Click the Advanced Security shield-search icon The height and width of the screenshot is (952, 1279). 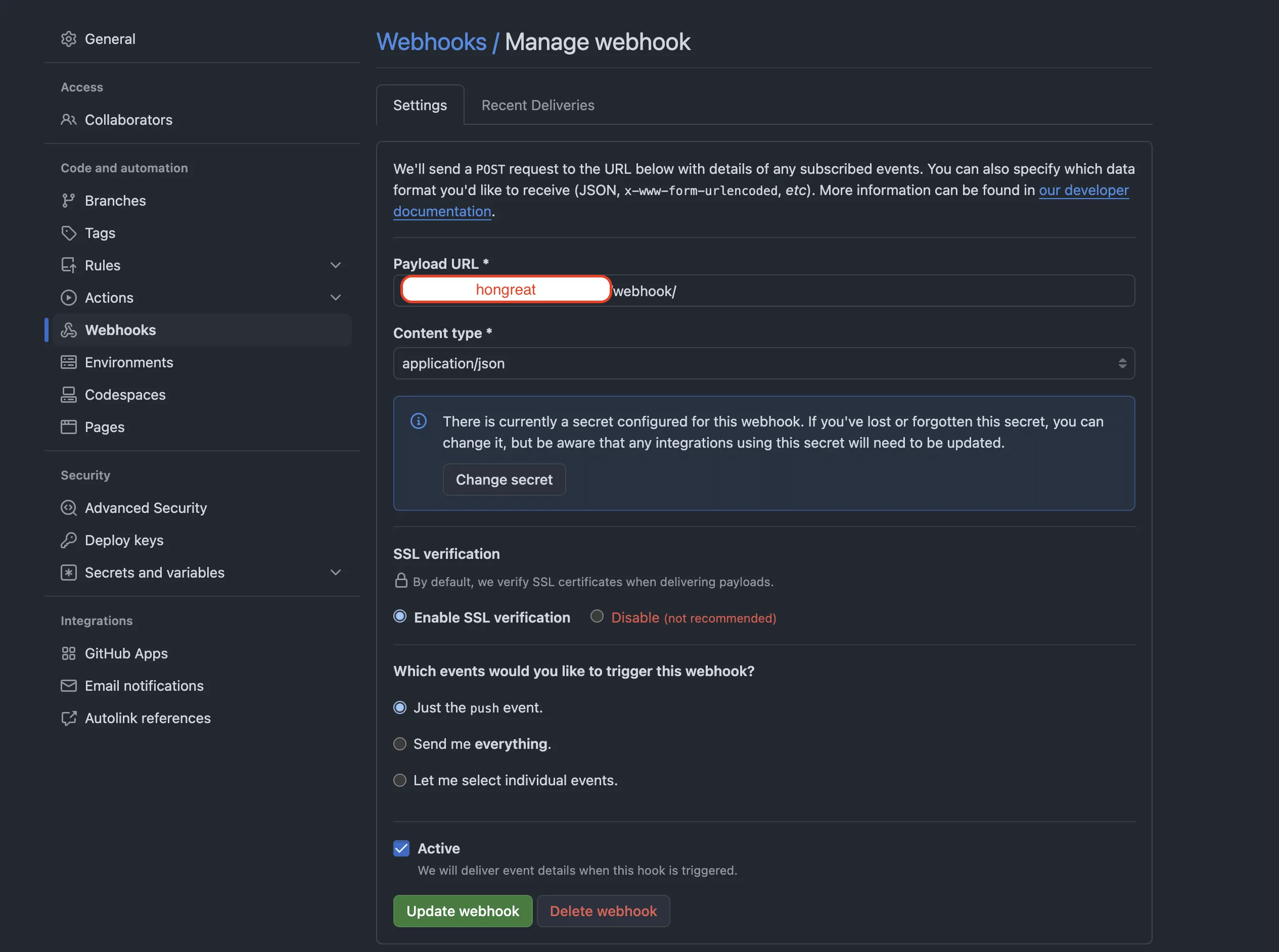pos(69,508)
